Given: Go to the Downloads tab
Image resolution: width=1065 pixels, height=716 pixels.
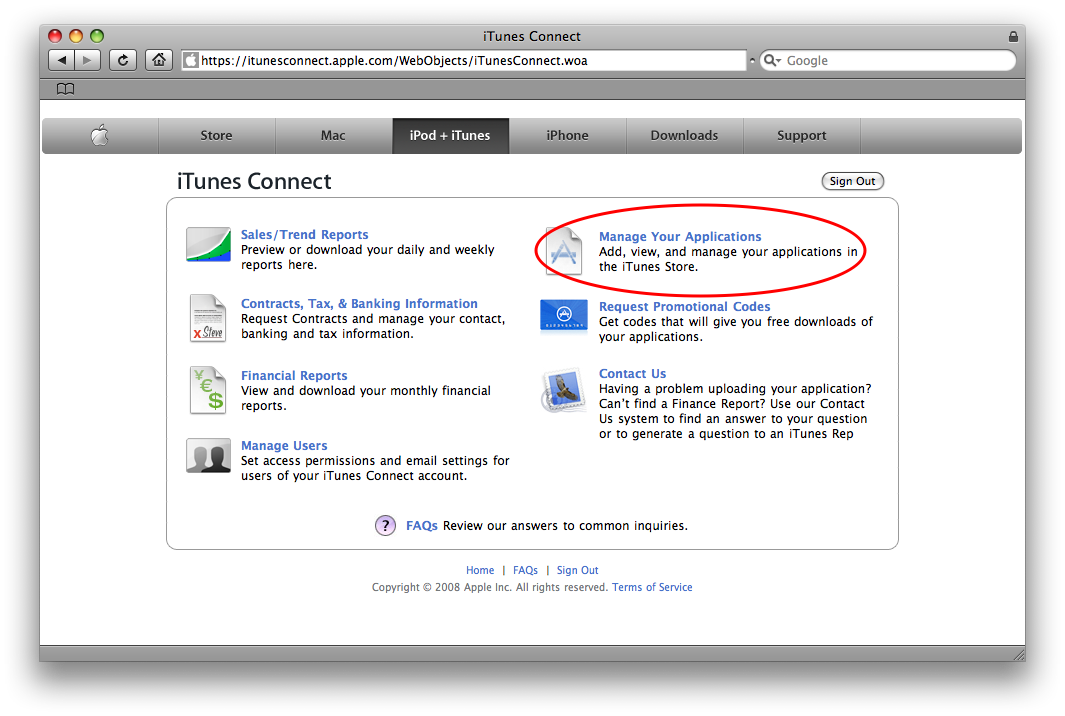Looking at the screenshot, I should (685, 136).
